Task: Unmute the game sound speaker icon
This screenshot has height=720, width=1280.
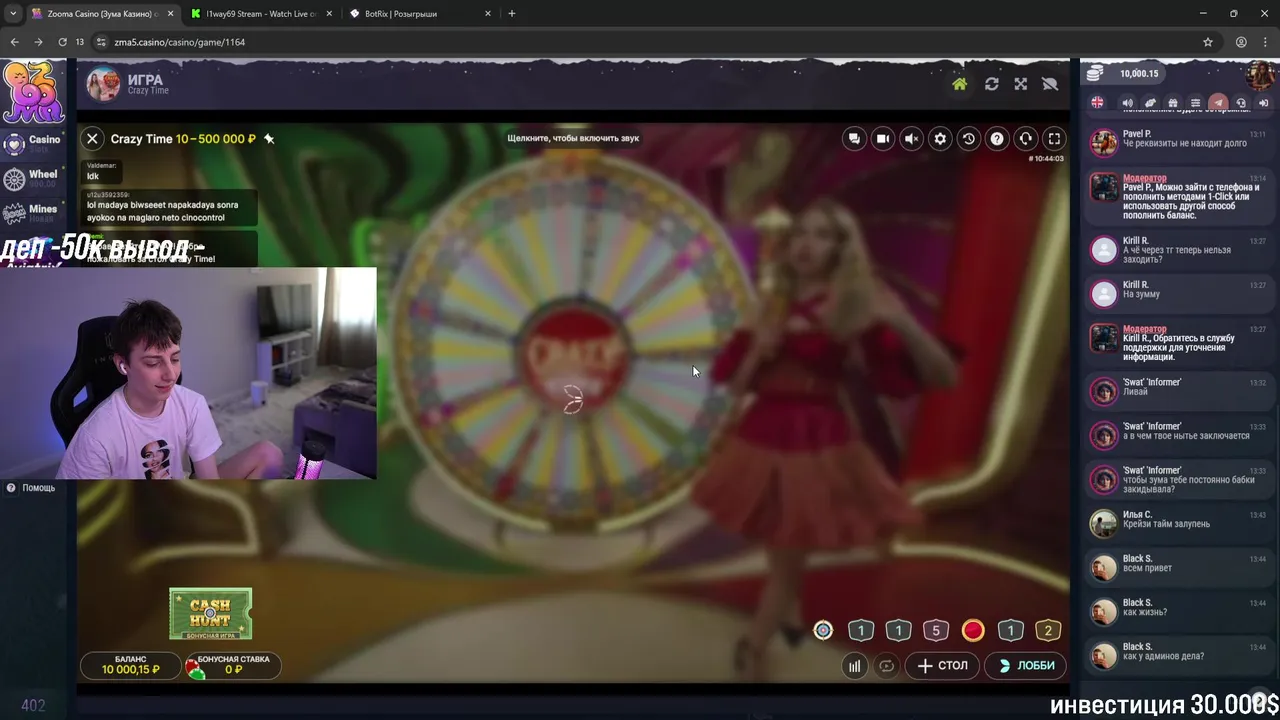Action: (911, 139)
